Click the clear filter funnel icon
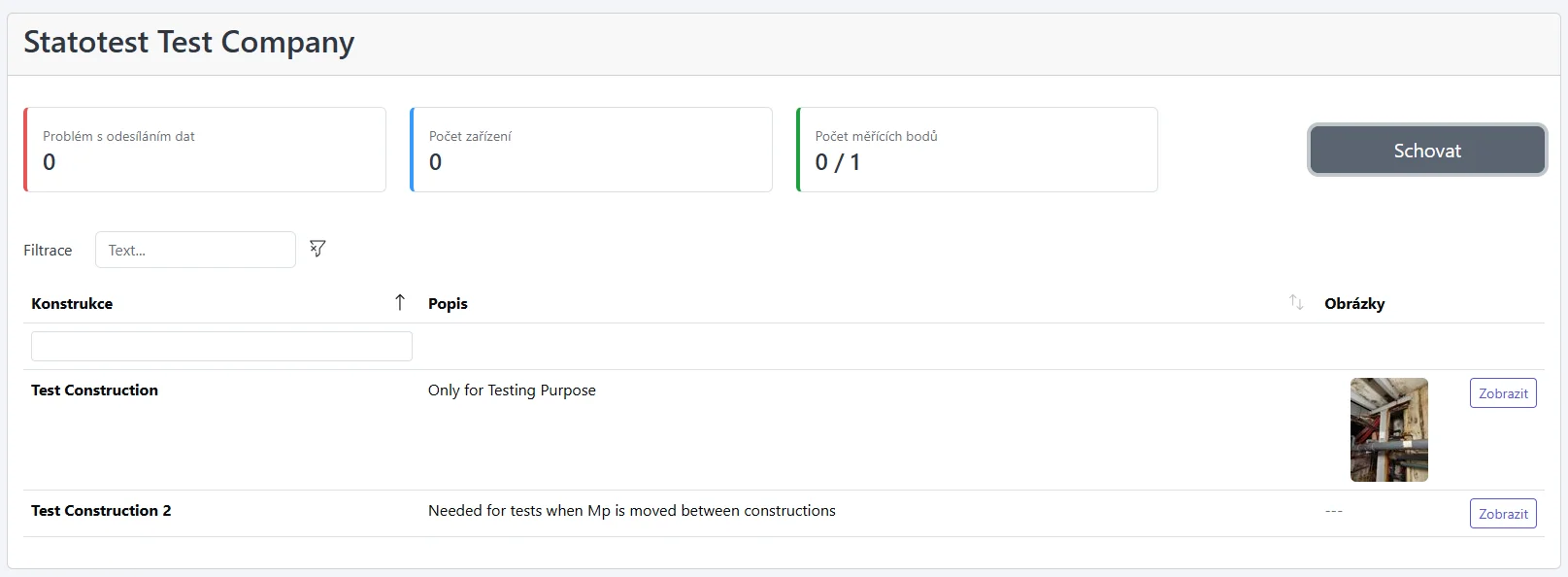 point(317,249)
